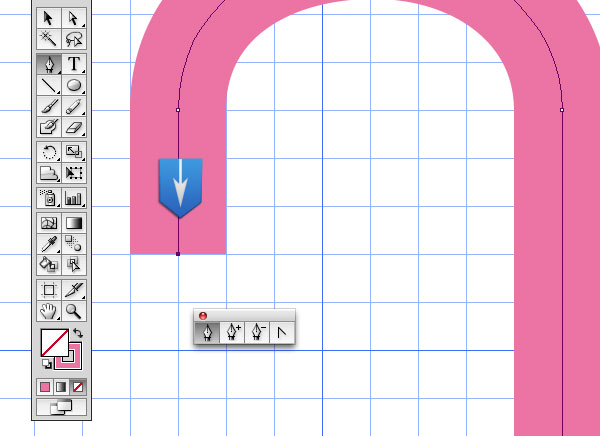Select the Magic Wand tool
The image size is (600, 436).
49,39
